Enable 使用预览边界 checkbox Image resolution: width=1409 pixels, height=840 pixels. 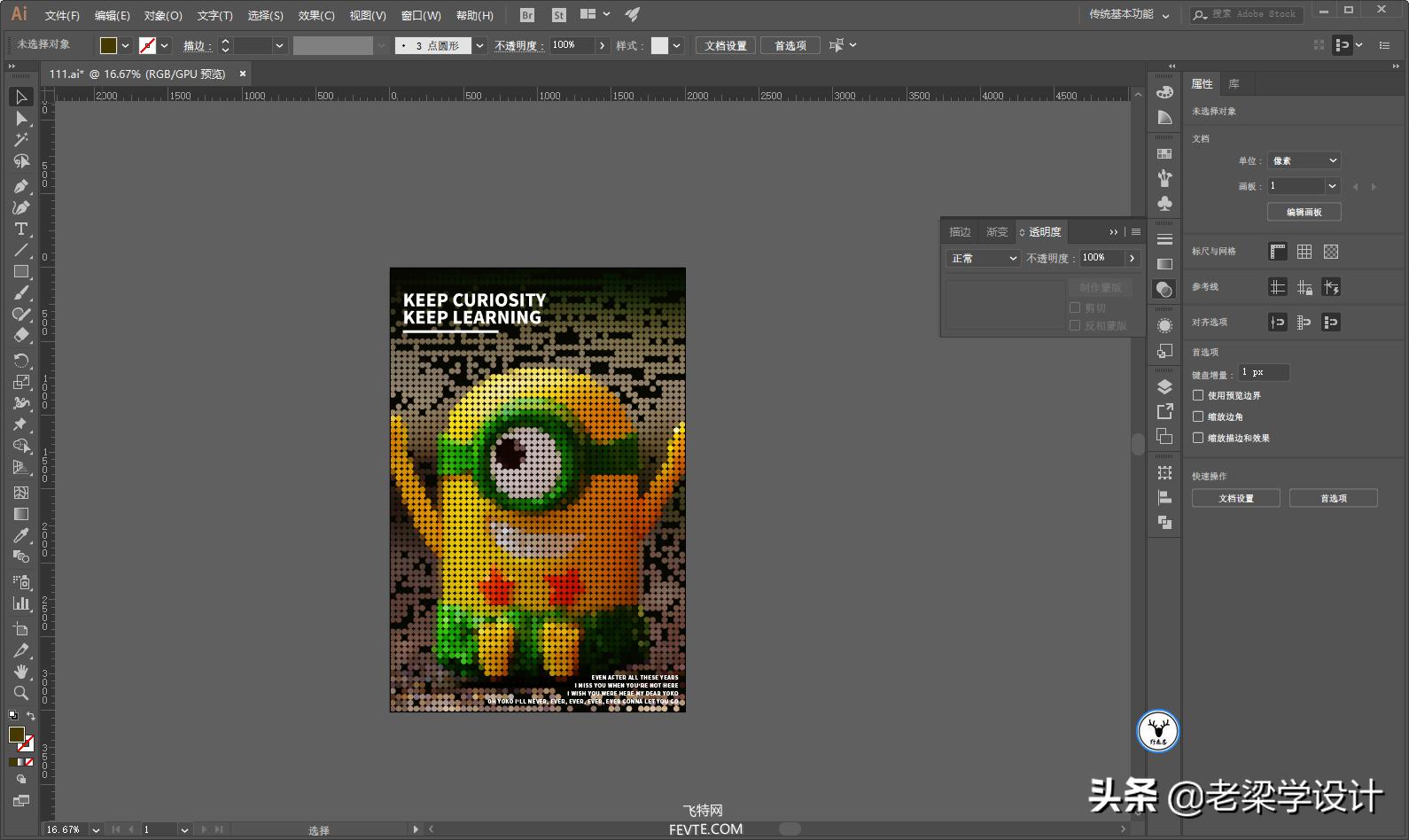tap(1198, 395)
